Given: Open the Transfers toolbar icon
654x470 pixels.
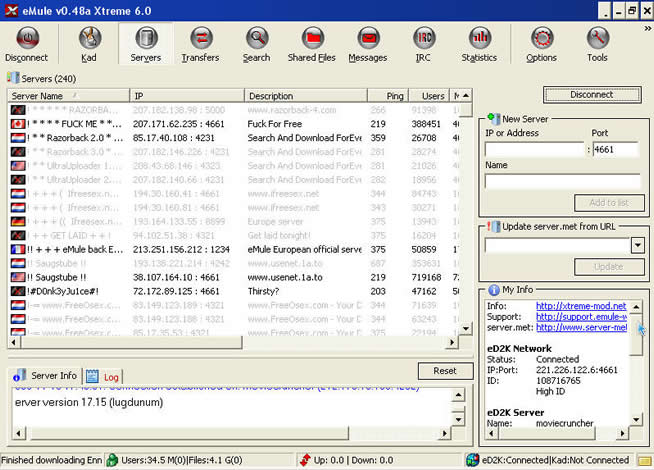Looking at the screenshot, I should point(201,38).
